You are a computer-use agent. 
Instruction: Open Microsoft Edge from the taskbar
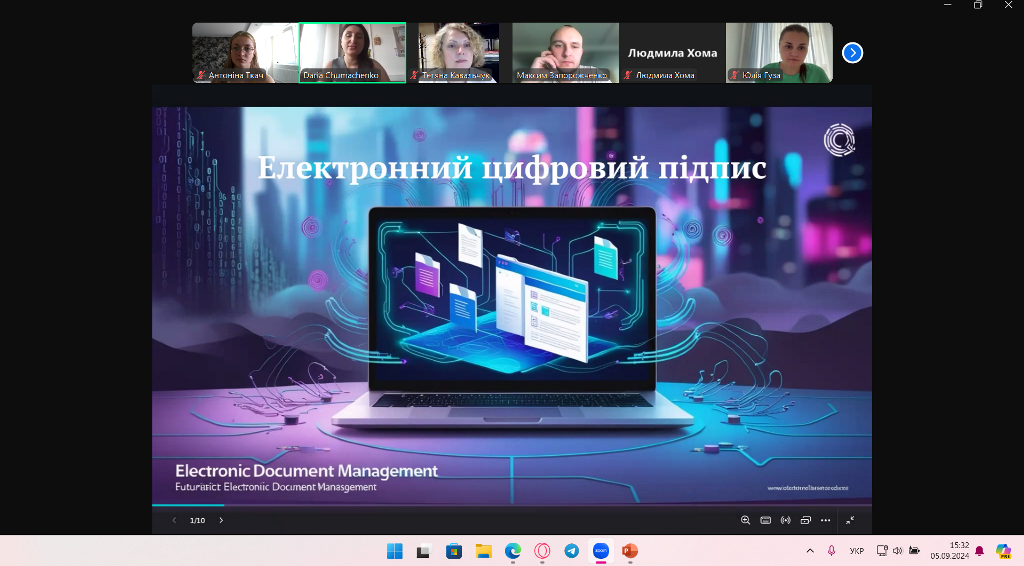pos(513,550)
